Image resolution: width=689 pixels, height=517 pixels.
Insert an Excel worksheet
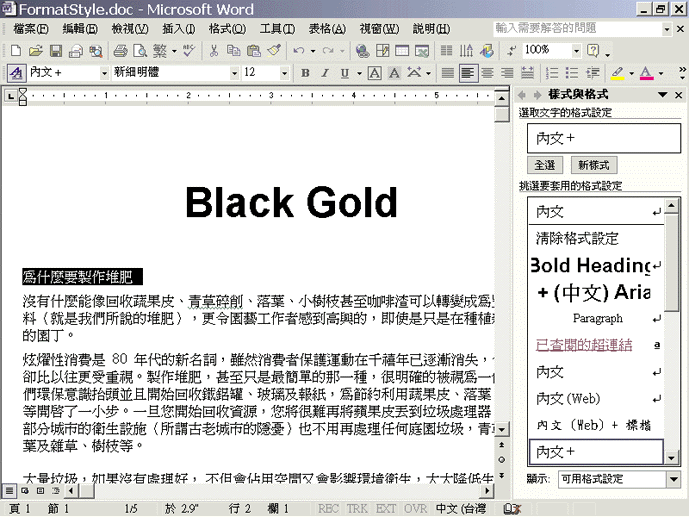pyautogui.click(x=422, y=51)
